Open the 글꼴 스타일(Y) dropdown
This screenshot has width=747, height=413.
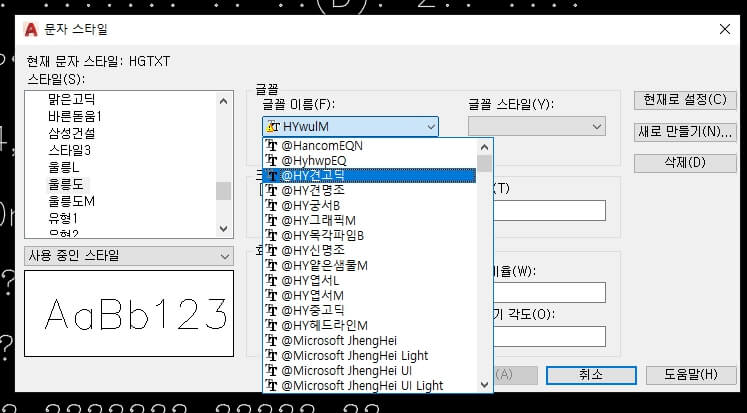click(537, 127)
